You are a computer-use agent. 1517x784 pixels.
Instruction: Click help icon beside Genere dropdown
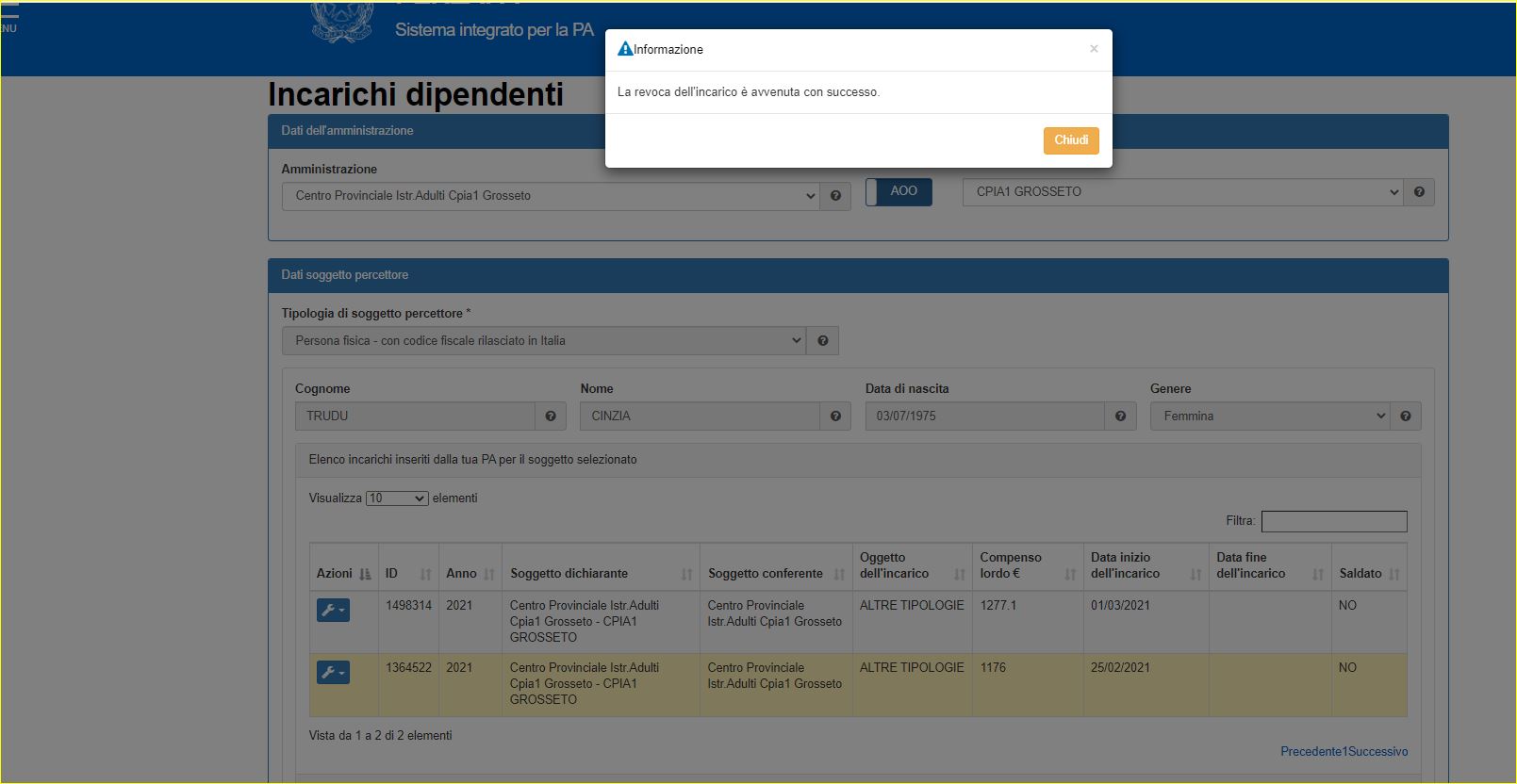pos(1406,416)
